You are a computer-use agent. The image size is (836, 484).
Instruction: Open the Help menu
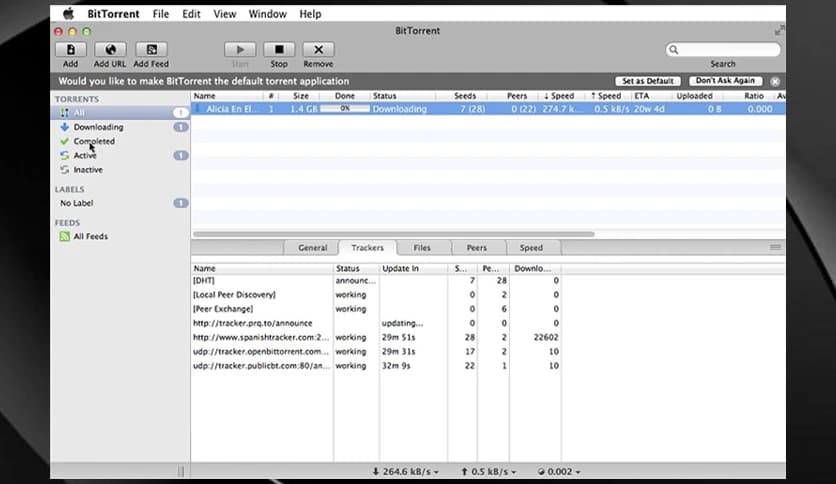[x=310, y=14]
